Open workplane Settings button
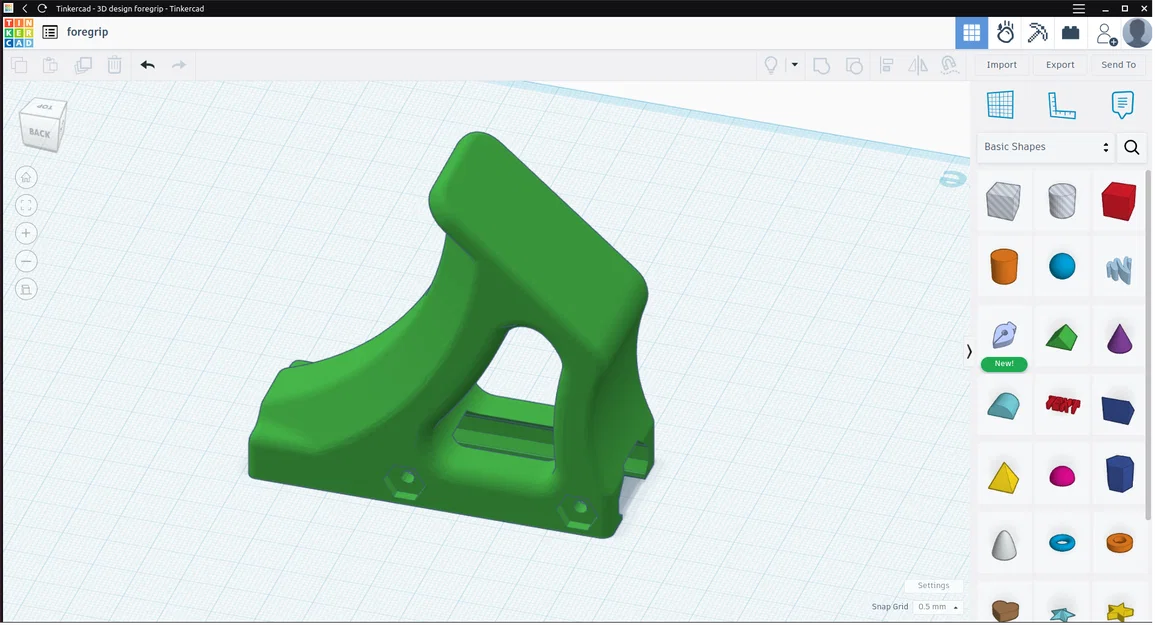This screenshot has width=1157, height=625. (x=933, y=585)
